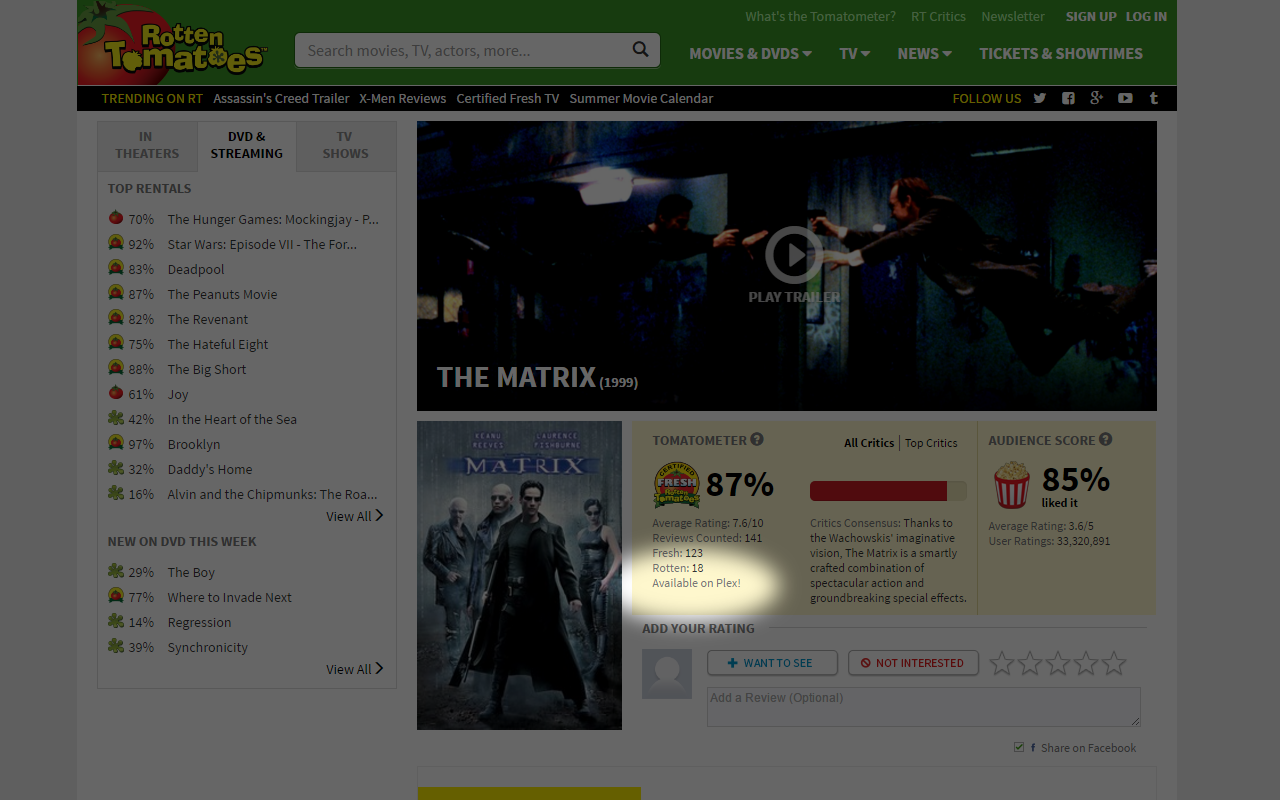Open the Facebook follow icon
The image size is (1280, 800).
pyautogui.click(x=1068, y=98)
